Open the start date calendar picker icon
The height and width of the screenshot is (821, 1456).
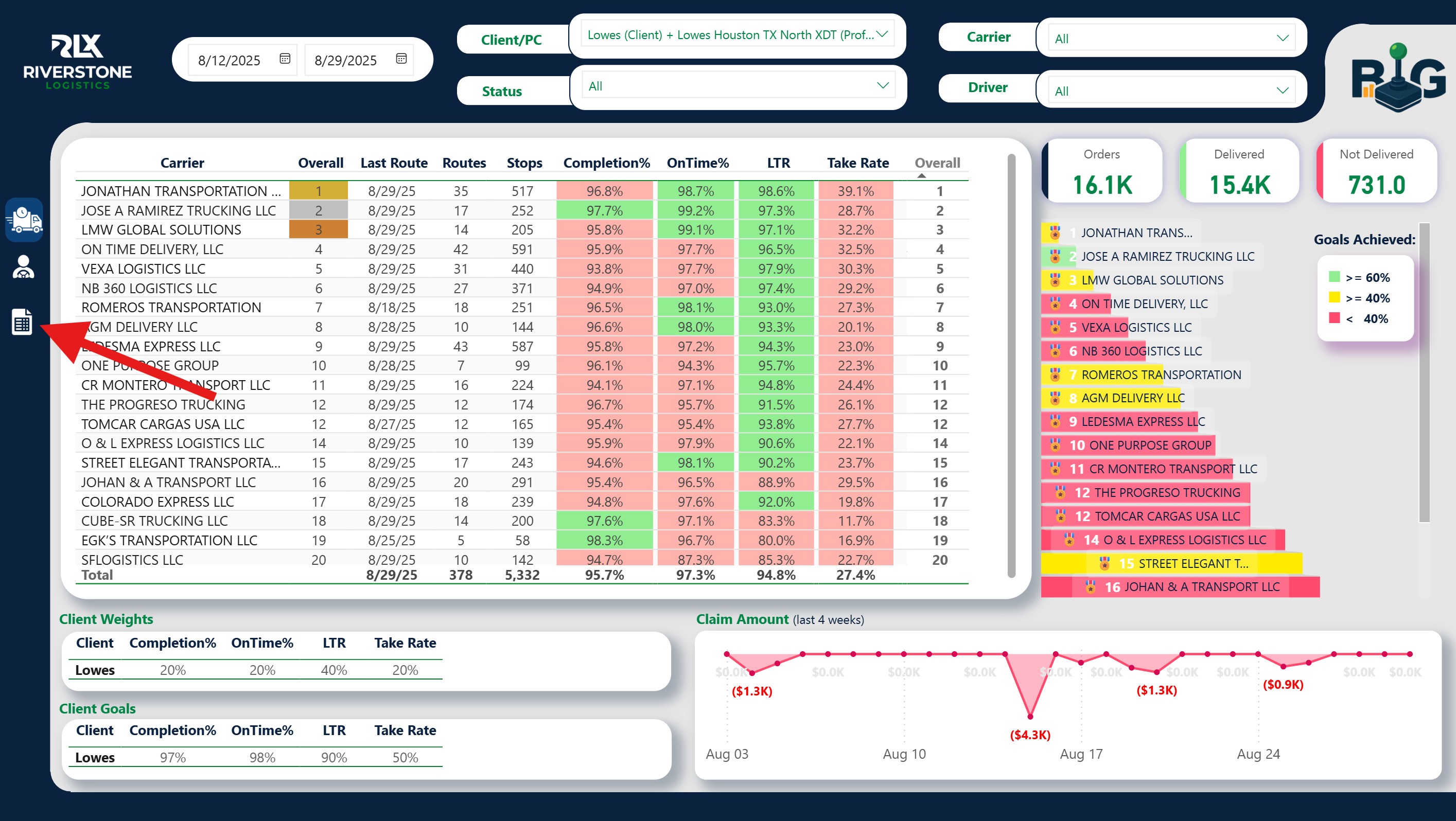285,59
